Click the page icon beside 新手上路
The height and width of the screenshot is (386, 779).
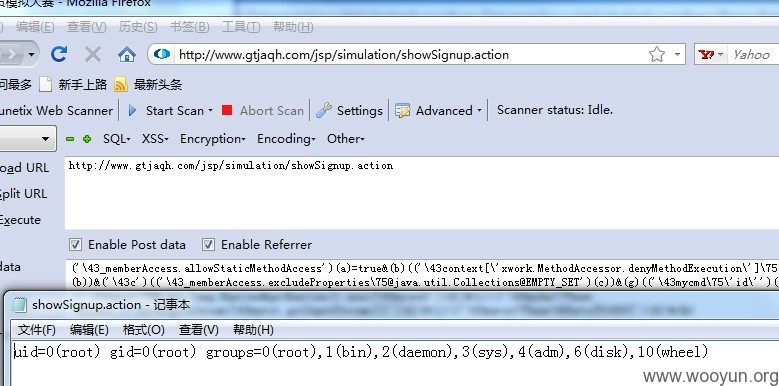(45, 84)
